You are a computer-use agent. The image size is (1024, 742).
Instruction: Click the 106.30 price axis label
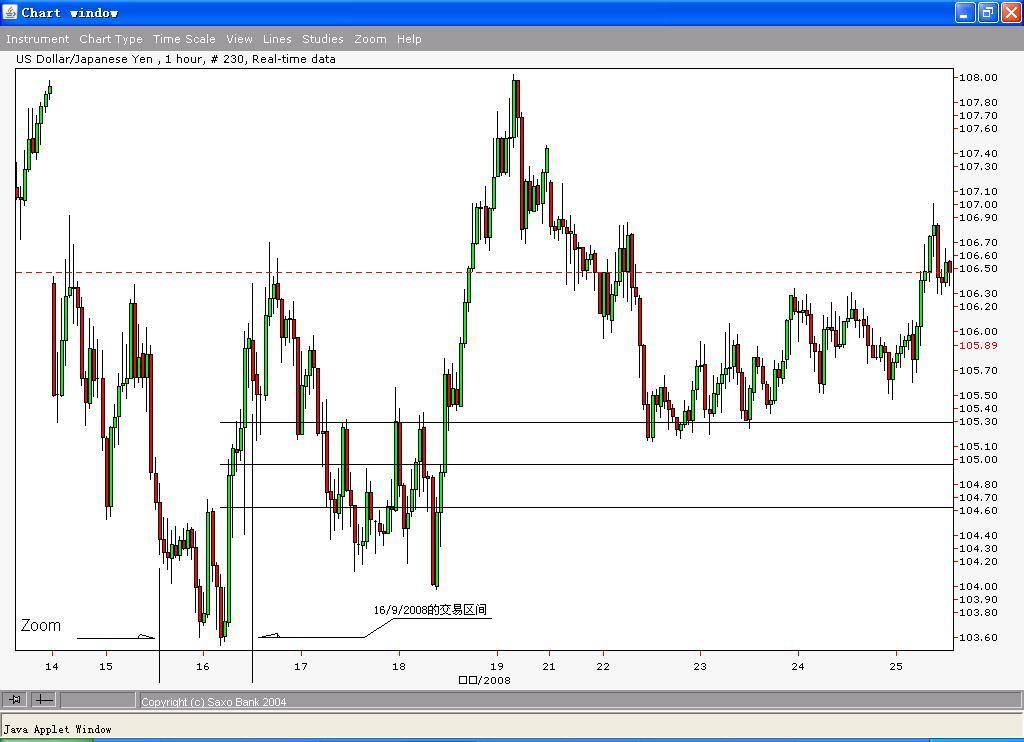click(978, 293)
